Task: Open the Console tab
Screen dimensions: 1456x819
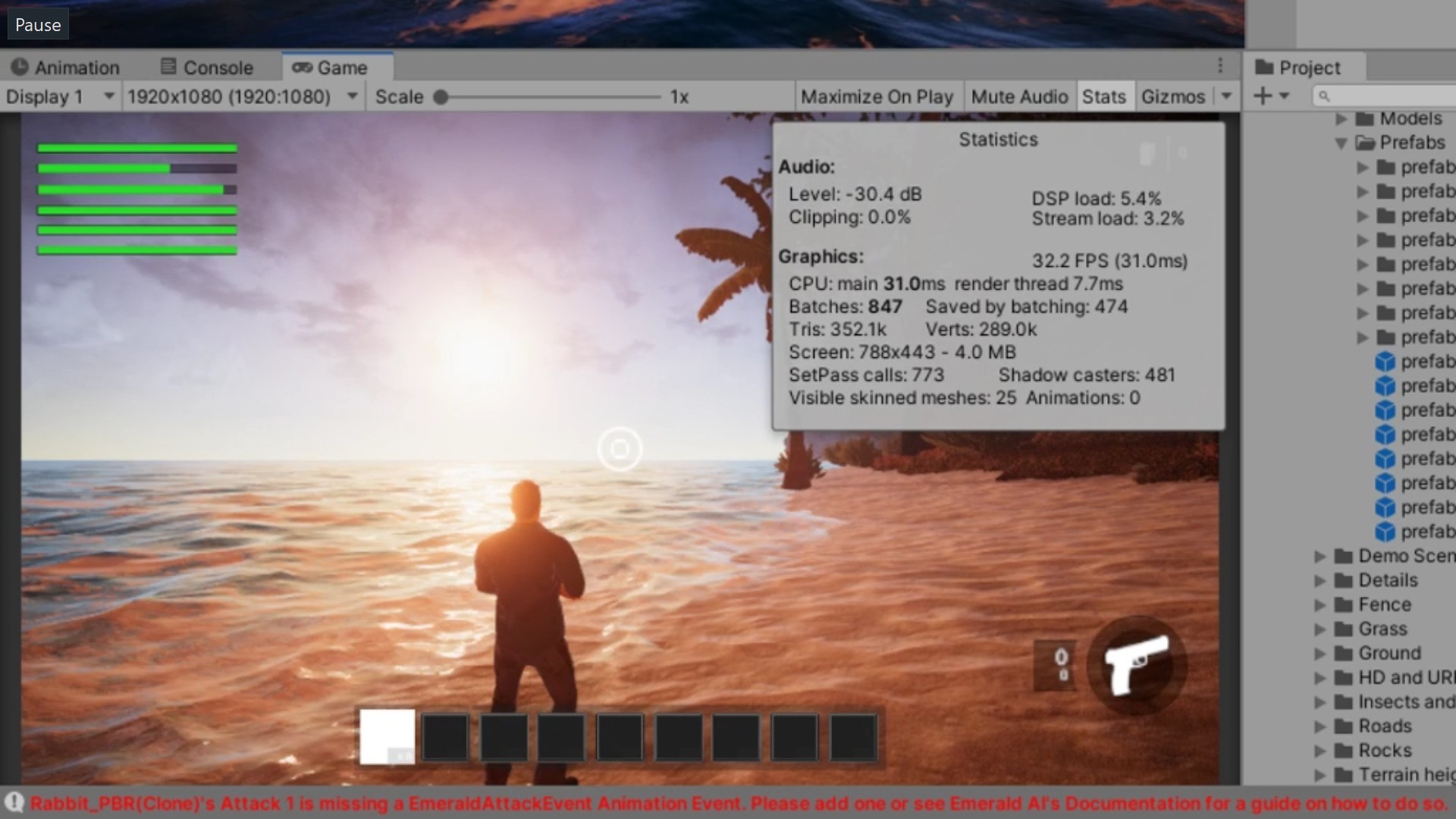Action: pyautogui.click(x=207, y=67)
